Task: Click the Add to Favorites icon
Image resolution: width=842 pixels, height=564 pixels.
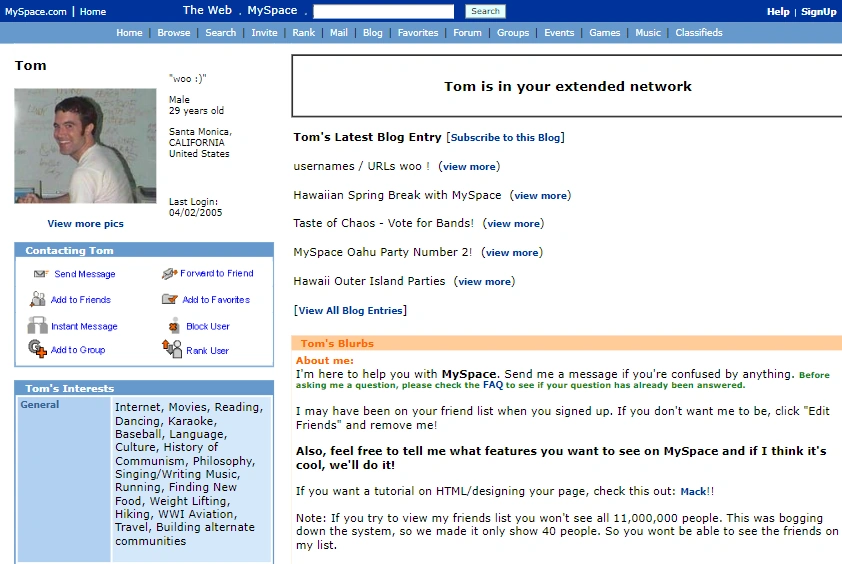Action: [x=170, y=299]
